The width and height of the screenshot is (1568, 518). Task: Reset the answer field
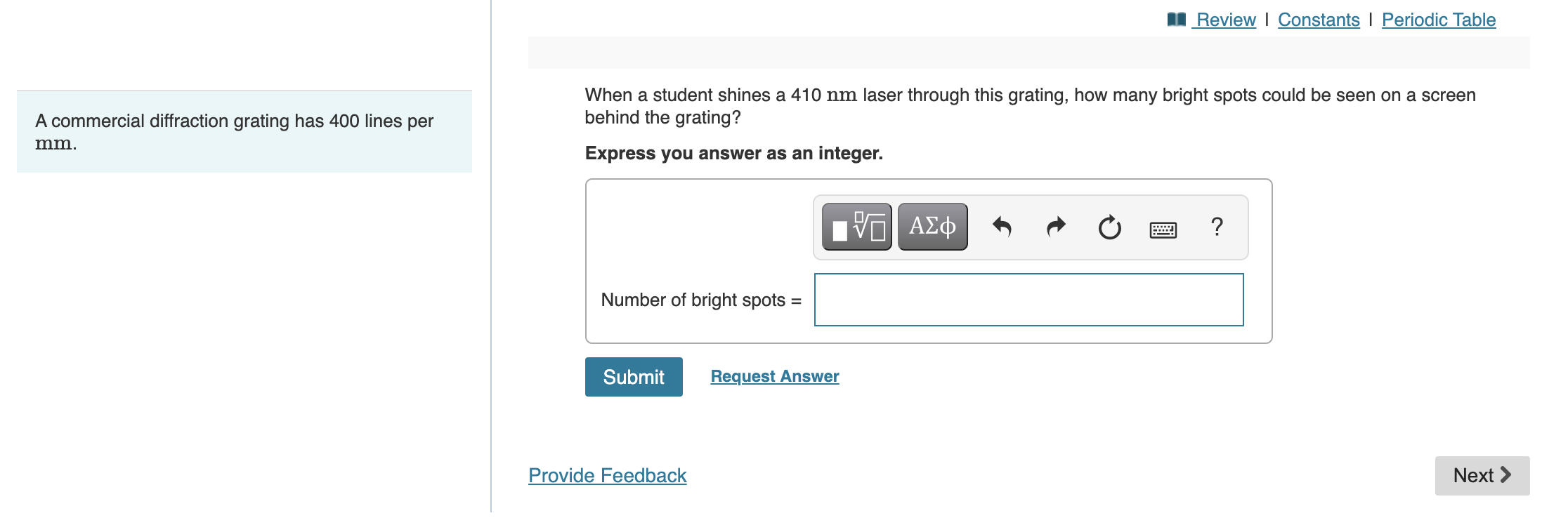coord(1109,227)
